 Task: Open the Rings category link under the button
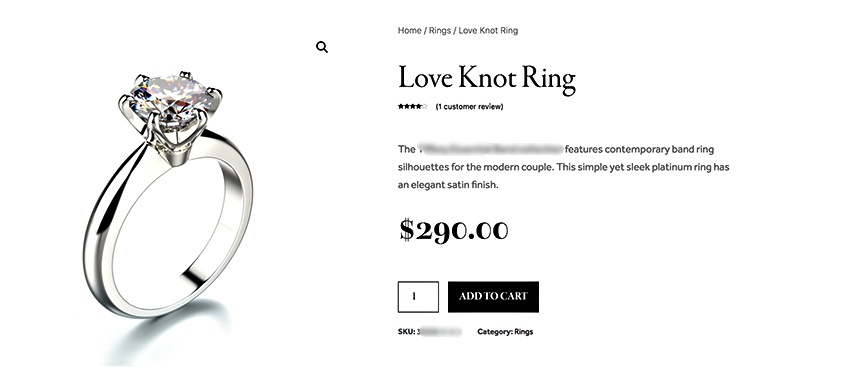(x=524, y=332)
